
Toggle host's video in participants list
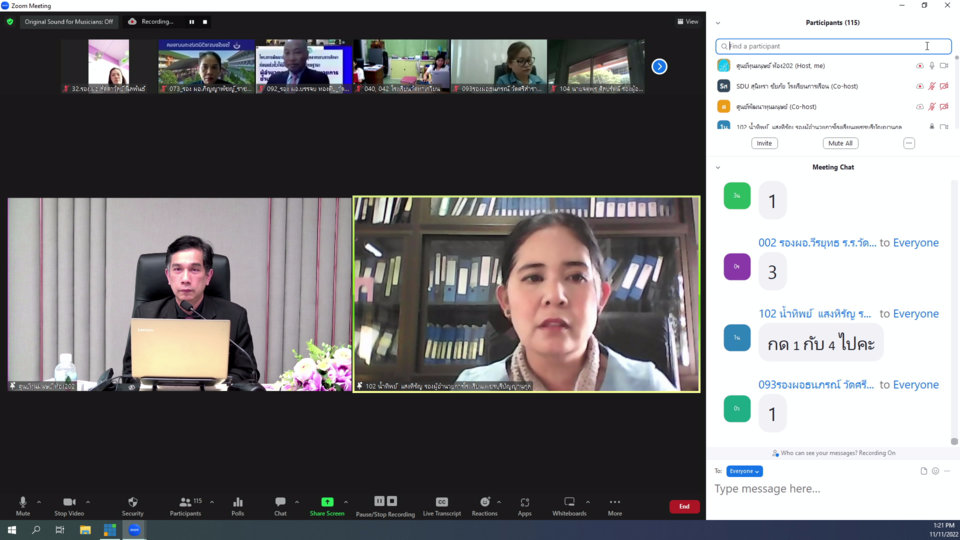pyautogui.click(x=944, y=66)
